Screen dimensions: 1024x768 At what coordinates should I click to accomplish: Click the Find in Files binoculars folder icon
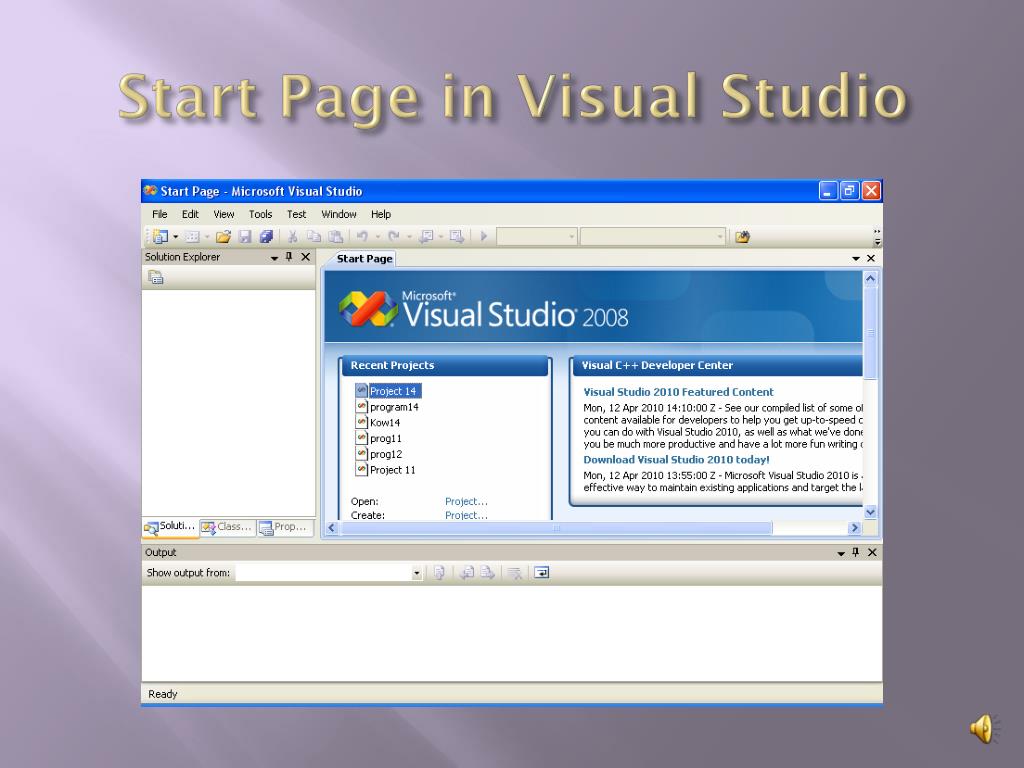[x=742, y=236]
